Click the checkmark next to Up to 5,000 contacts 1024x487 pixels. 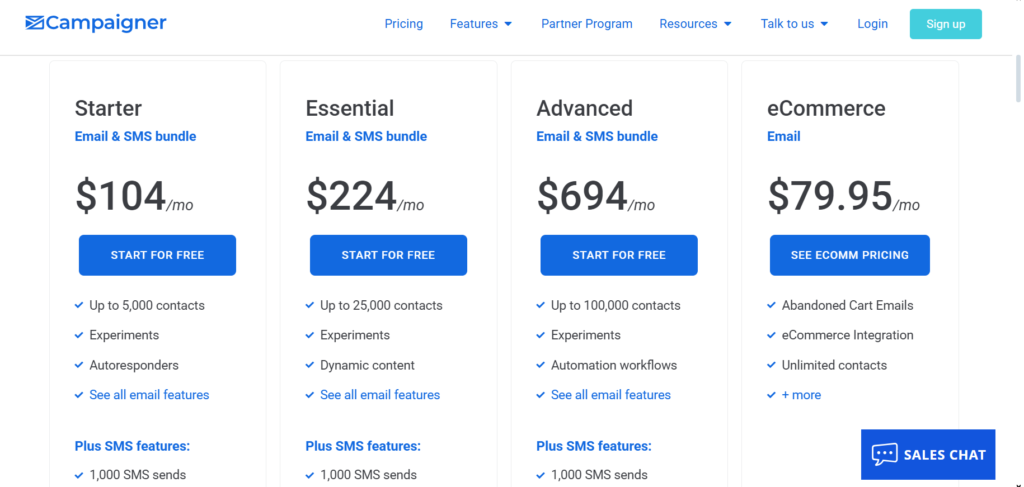pyautogui.click(x=79, y=305)
